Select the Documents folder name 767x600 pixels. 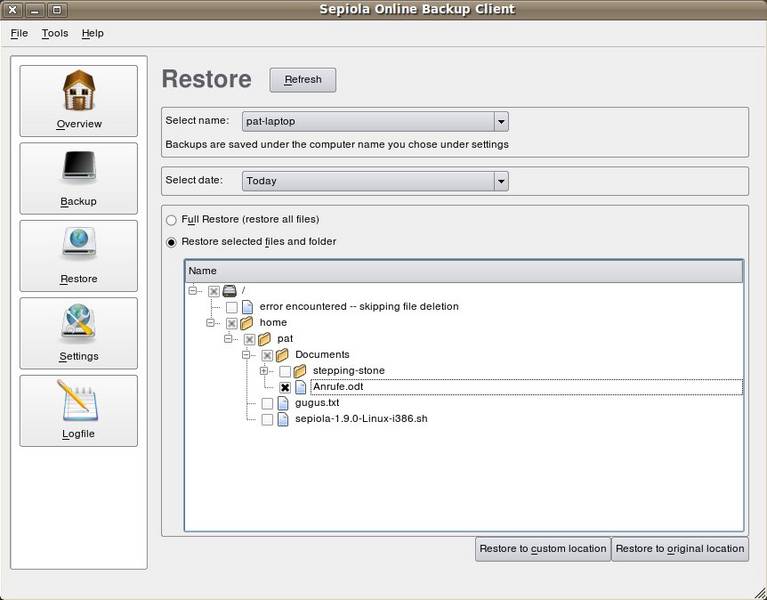tap(322, 355)
